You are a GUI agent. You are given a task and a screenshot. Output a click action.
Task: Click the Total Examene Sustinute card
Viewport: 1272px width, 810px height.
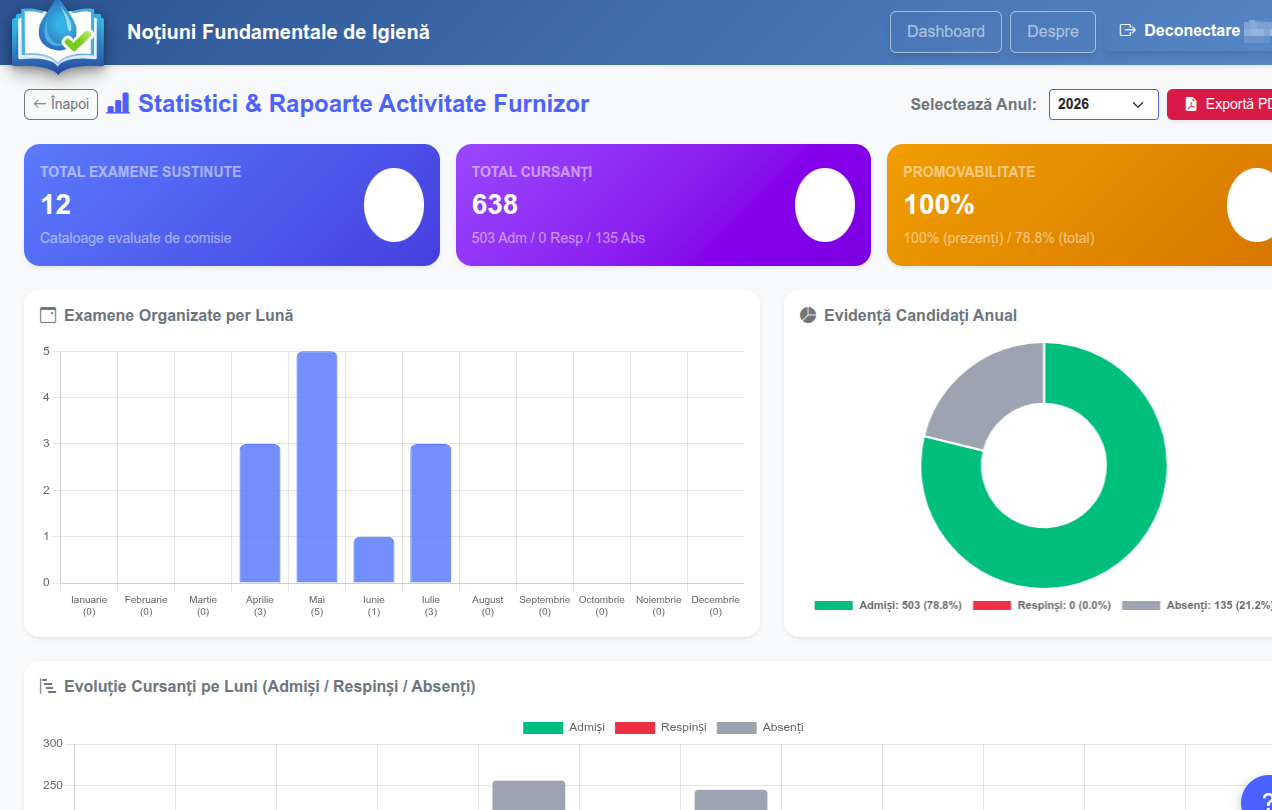pyautogui.click(x=232, y=205)
